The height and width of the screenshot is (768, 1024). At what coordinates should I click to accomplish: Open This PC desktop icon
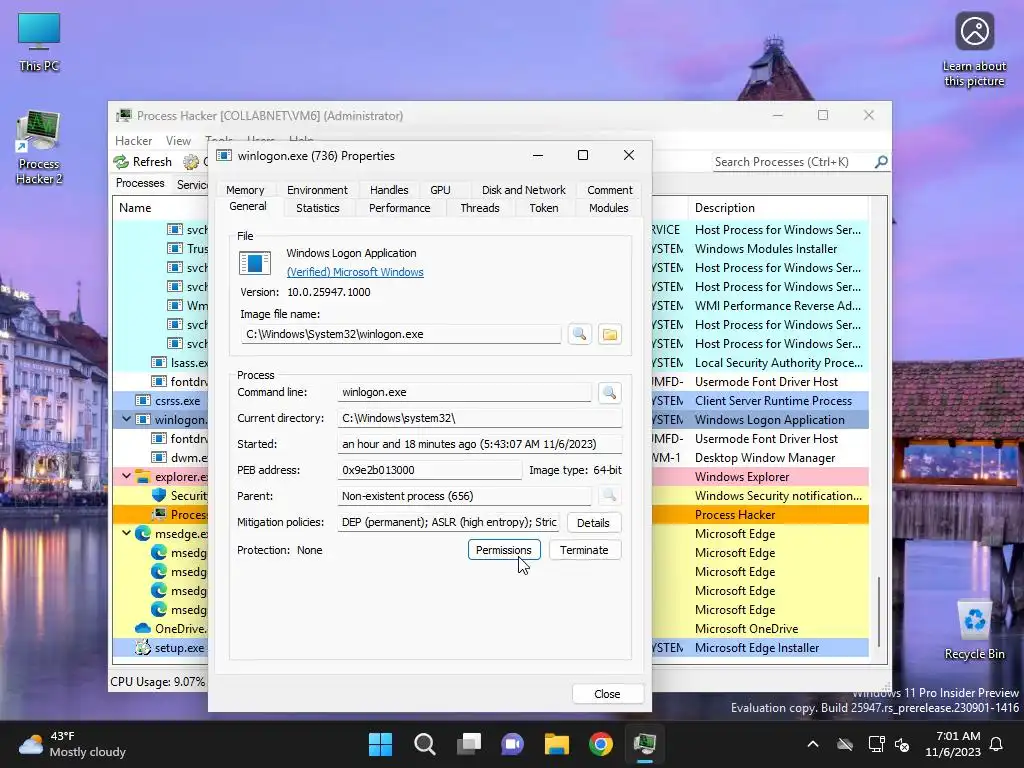coord(39,42)
